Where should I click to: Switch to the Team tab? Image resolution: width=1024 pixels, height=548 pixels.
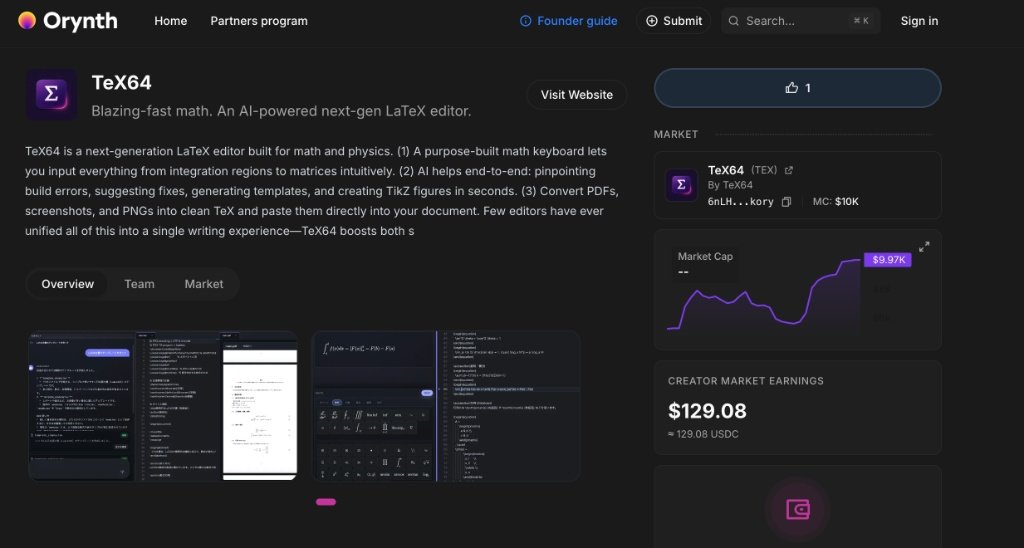point(139,284)
